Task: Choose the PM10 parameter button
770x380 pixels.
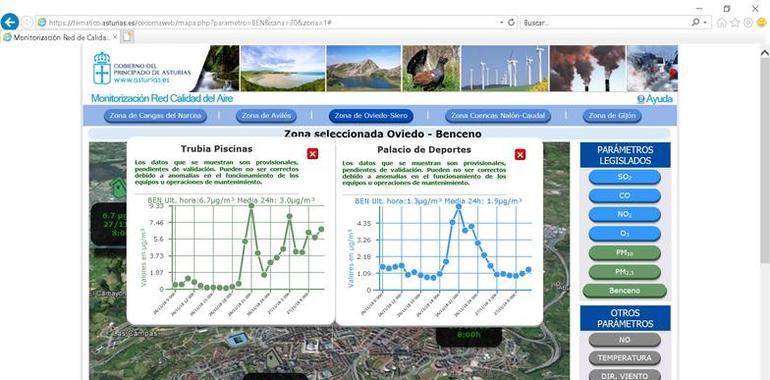Action: coord(624,253)
